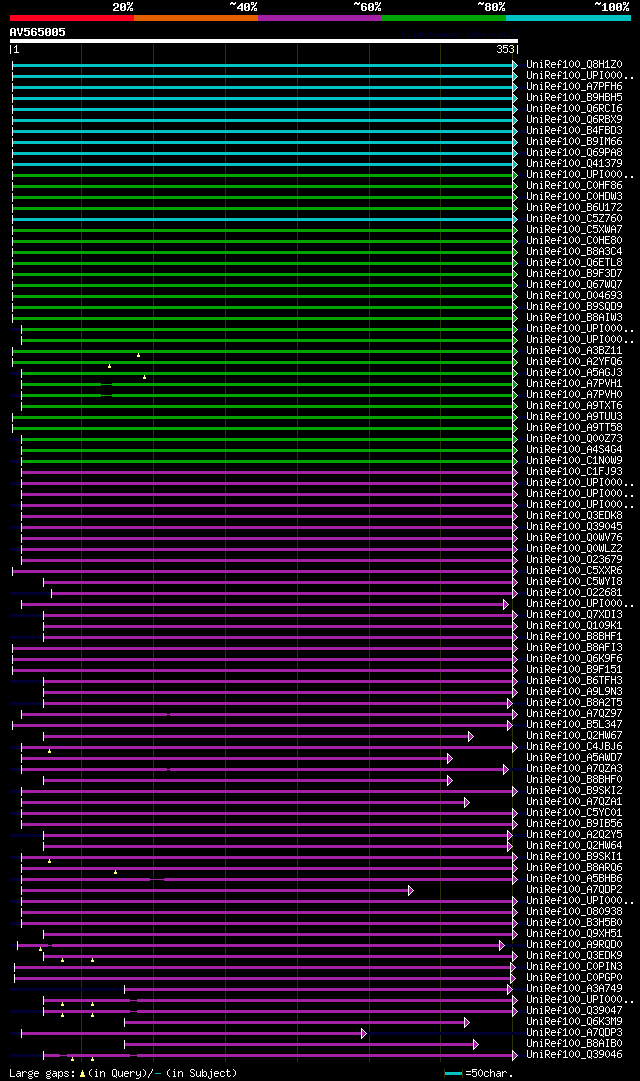The image size is (640, 1081).
Task: Select the query name AV565005
Action: pyautogui.click(x=37, y=32)
